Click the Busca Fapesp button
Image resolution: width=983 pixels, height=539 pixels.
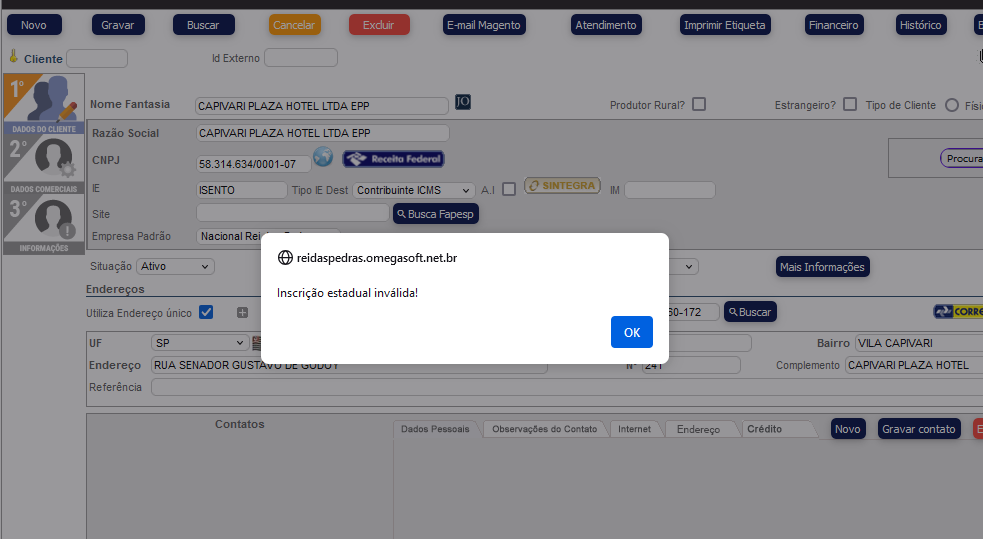(x=436, y=214)
